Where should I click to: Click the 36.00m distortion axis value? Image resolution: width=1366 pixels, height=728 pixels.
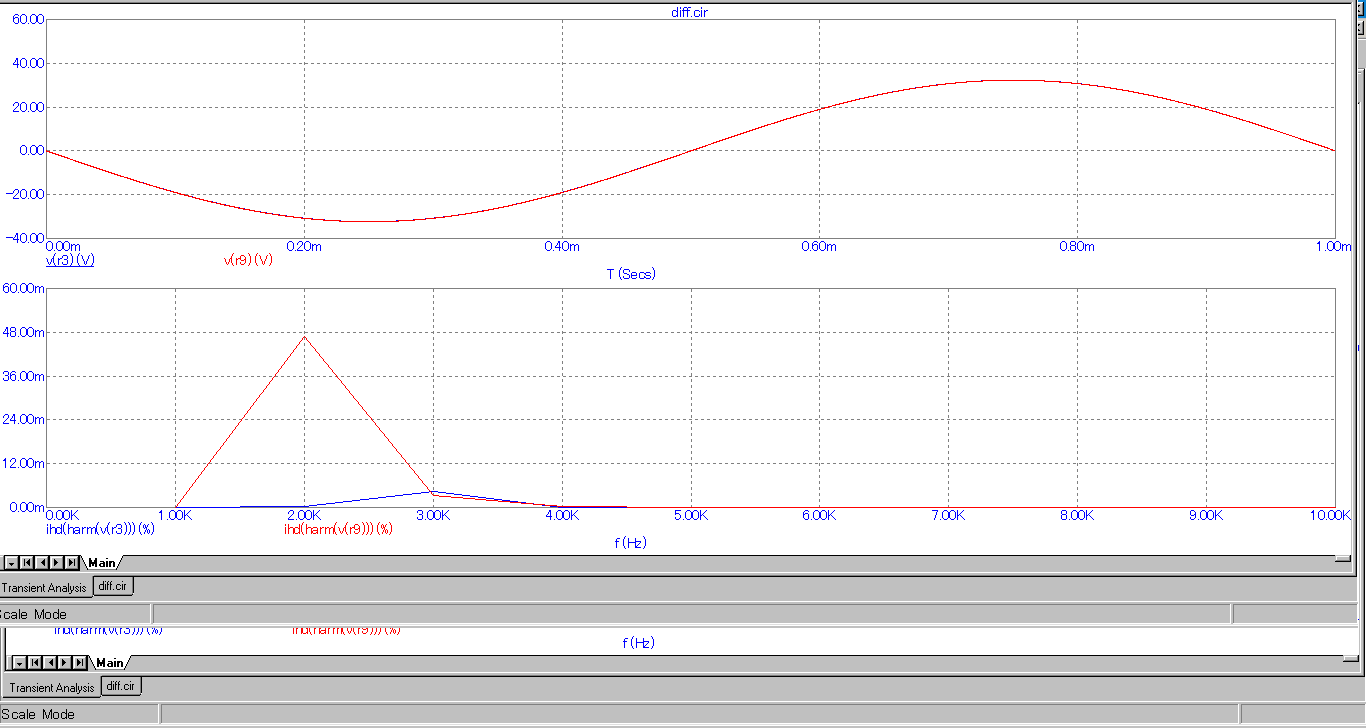[x=25, y=376]
